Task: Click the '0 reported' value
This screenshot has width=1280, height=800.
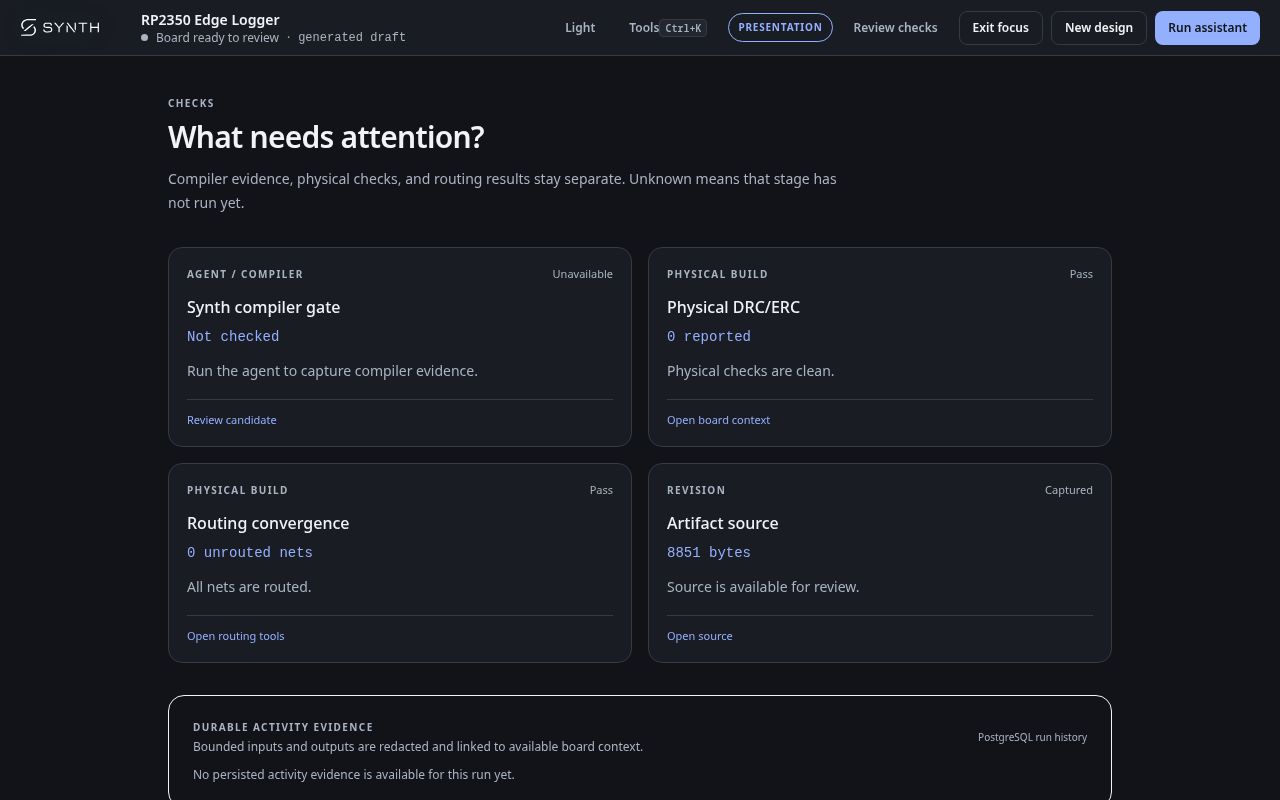Action: pos(708,337)
